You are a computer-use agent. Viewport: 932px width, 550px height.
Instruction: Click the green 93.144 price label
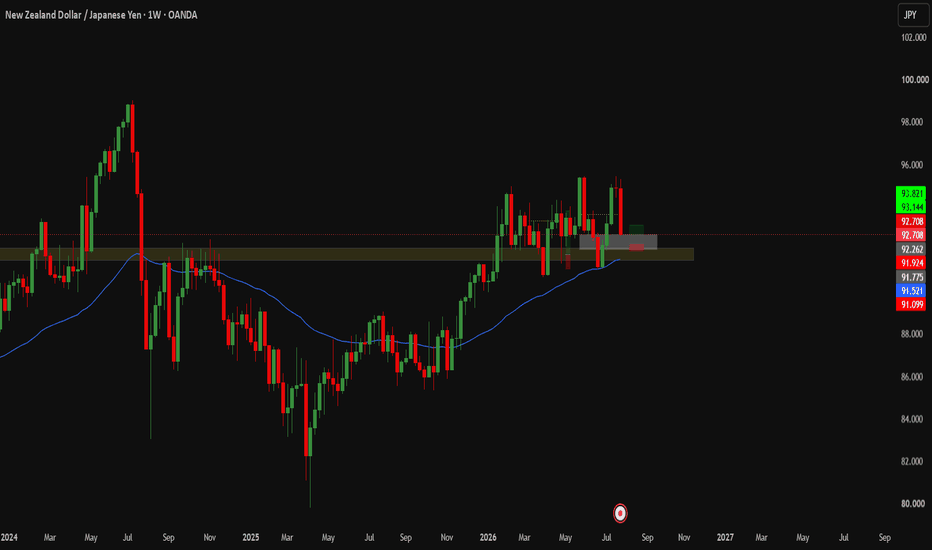point(911,207)
